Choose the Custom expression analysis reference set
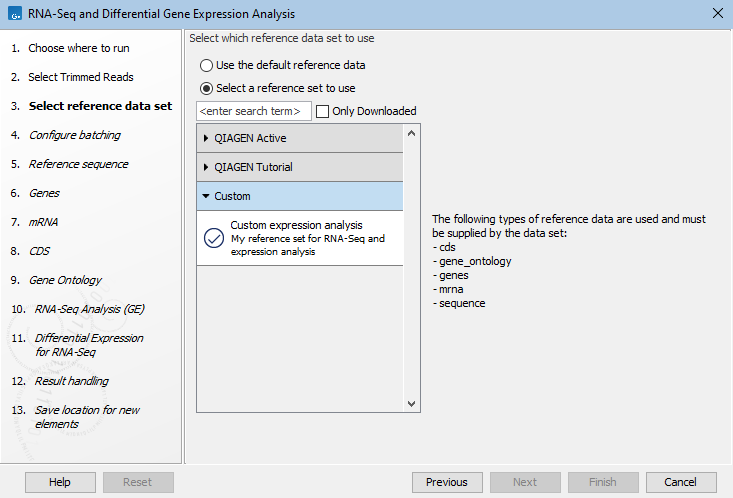 [300, 238]
